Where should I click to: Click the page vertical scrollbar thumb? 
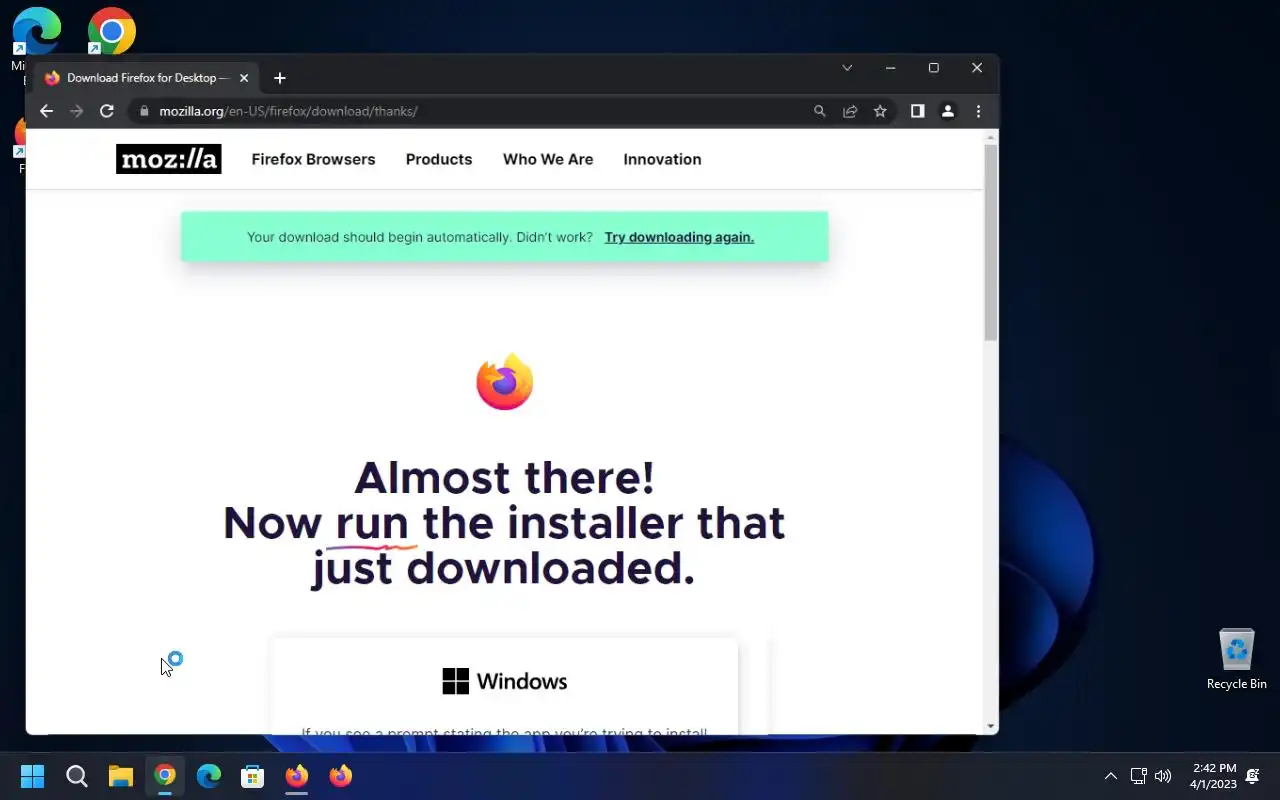coord(991,242)
